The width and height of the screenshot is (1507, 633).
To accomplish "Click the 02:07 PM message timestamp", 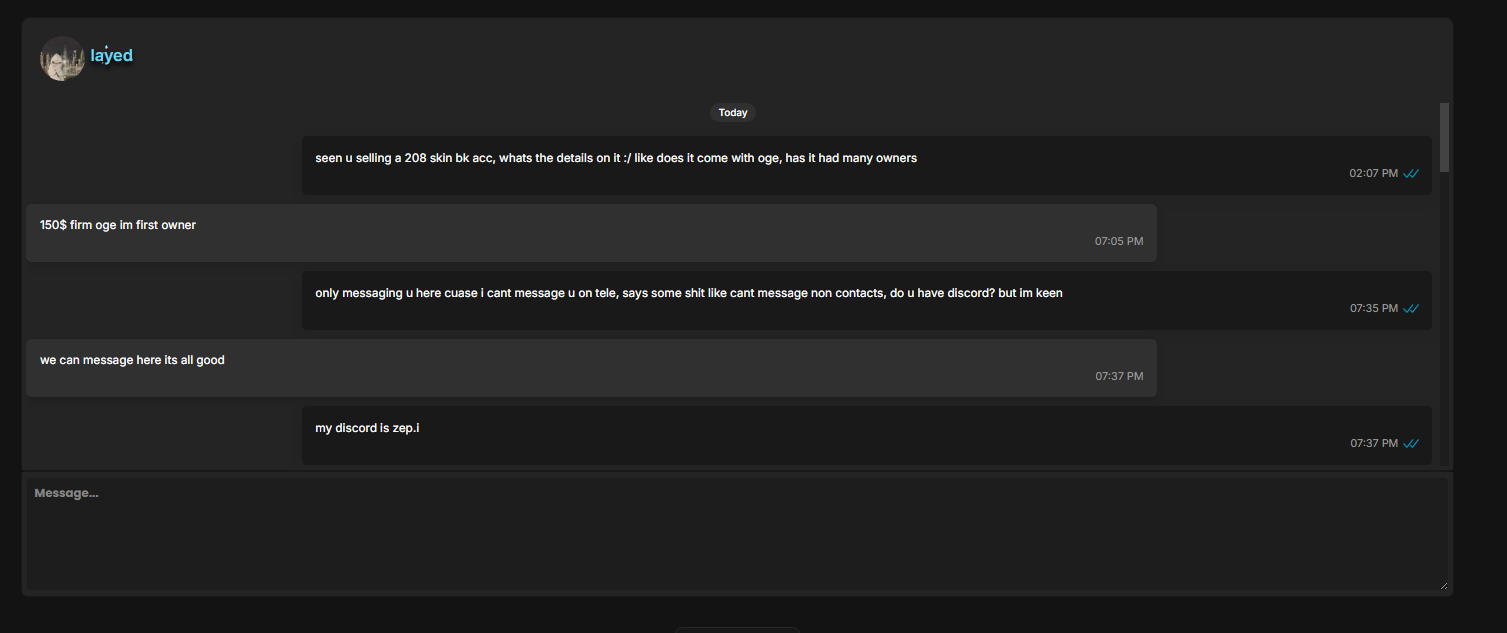I will 1374,173.
